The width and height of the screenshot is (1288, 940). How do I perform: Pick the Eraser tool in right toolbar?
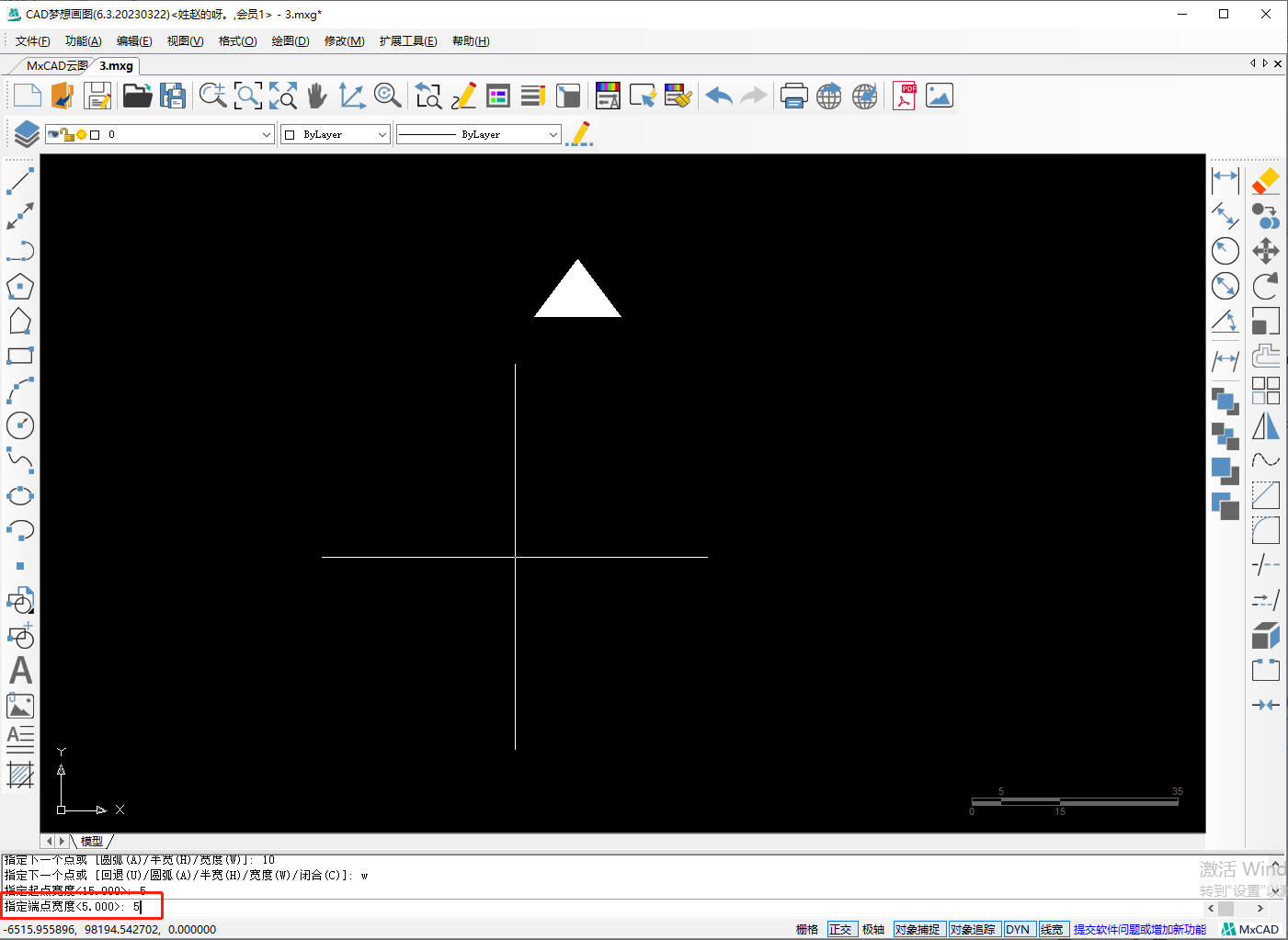[1266, 181]
